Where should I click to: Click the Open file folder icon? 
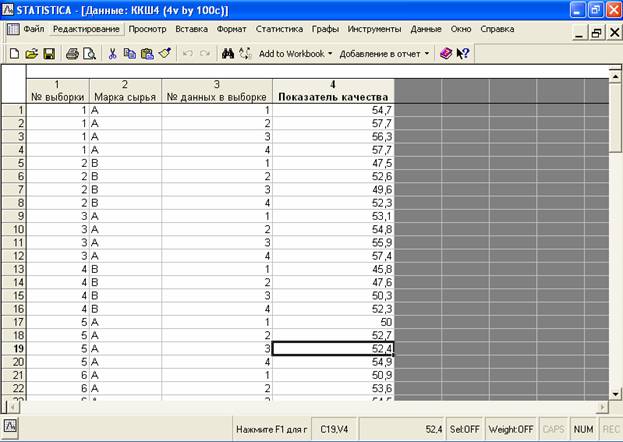[x=31, y=54]
